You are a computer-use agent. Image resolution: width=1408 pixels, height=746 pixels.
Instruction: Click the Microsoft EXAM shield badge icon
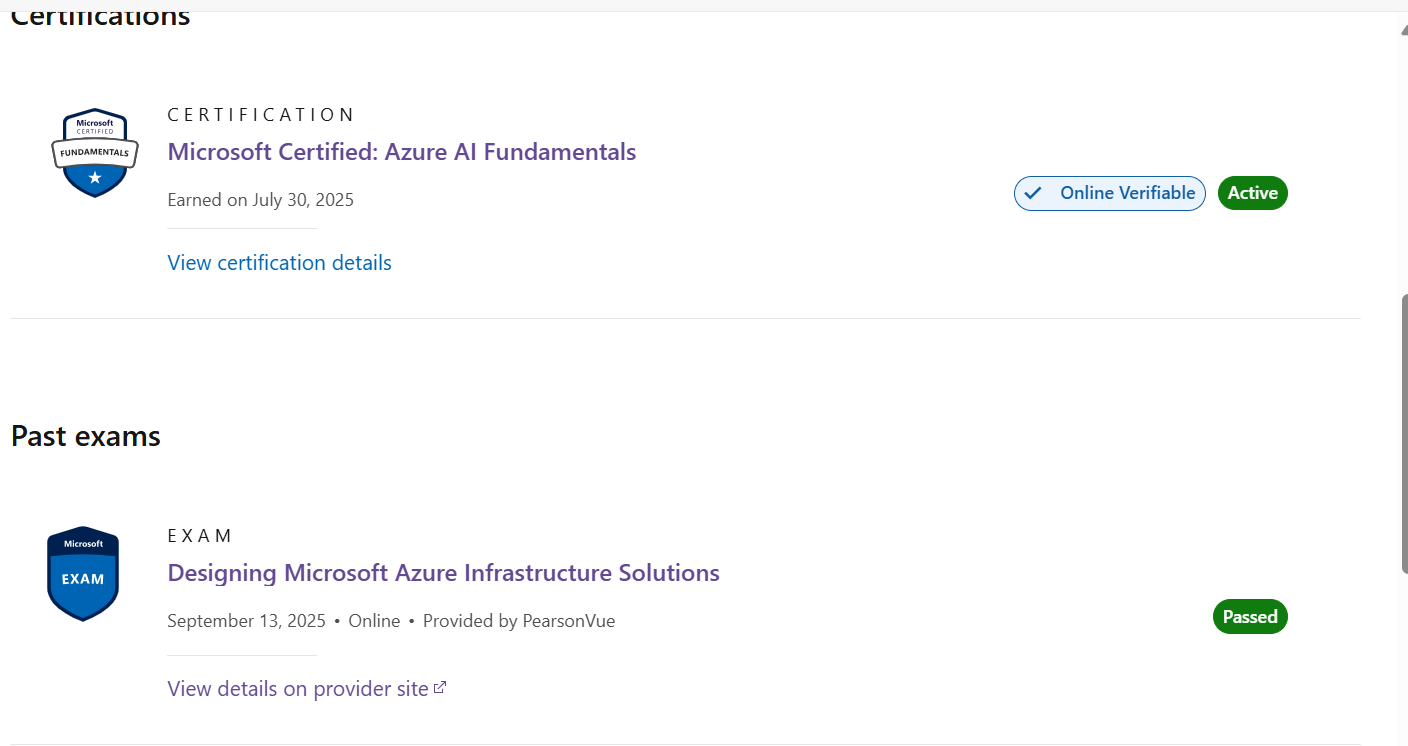click(x=82, y=573)
